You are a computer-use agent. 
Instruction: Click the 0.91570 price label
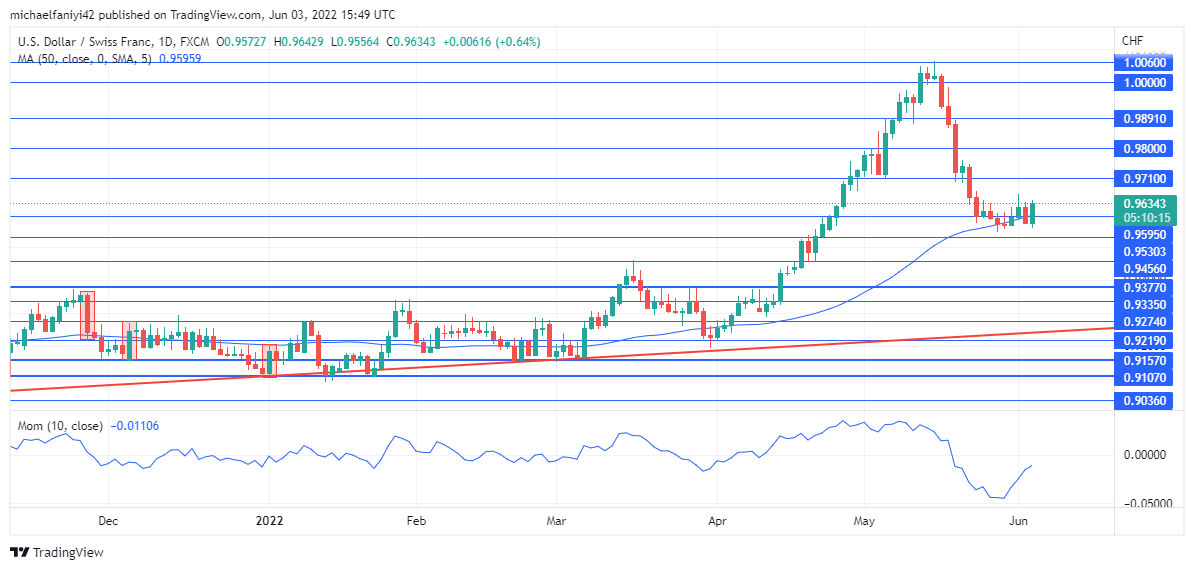[x=1146, y=359]
